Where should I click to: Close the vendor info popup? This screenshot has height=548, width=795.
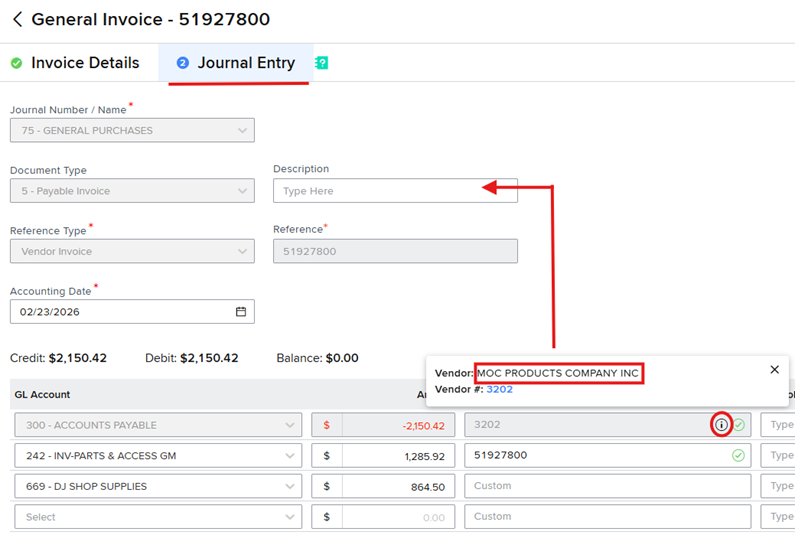774,370
